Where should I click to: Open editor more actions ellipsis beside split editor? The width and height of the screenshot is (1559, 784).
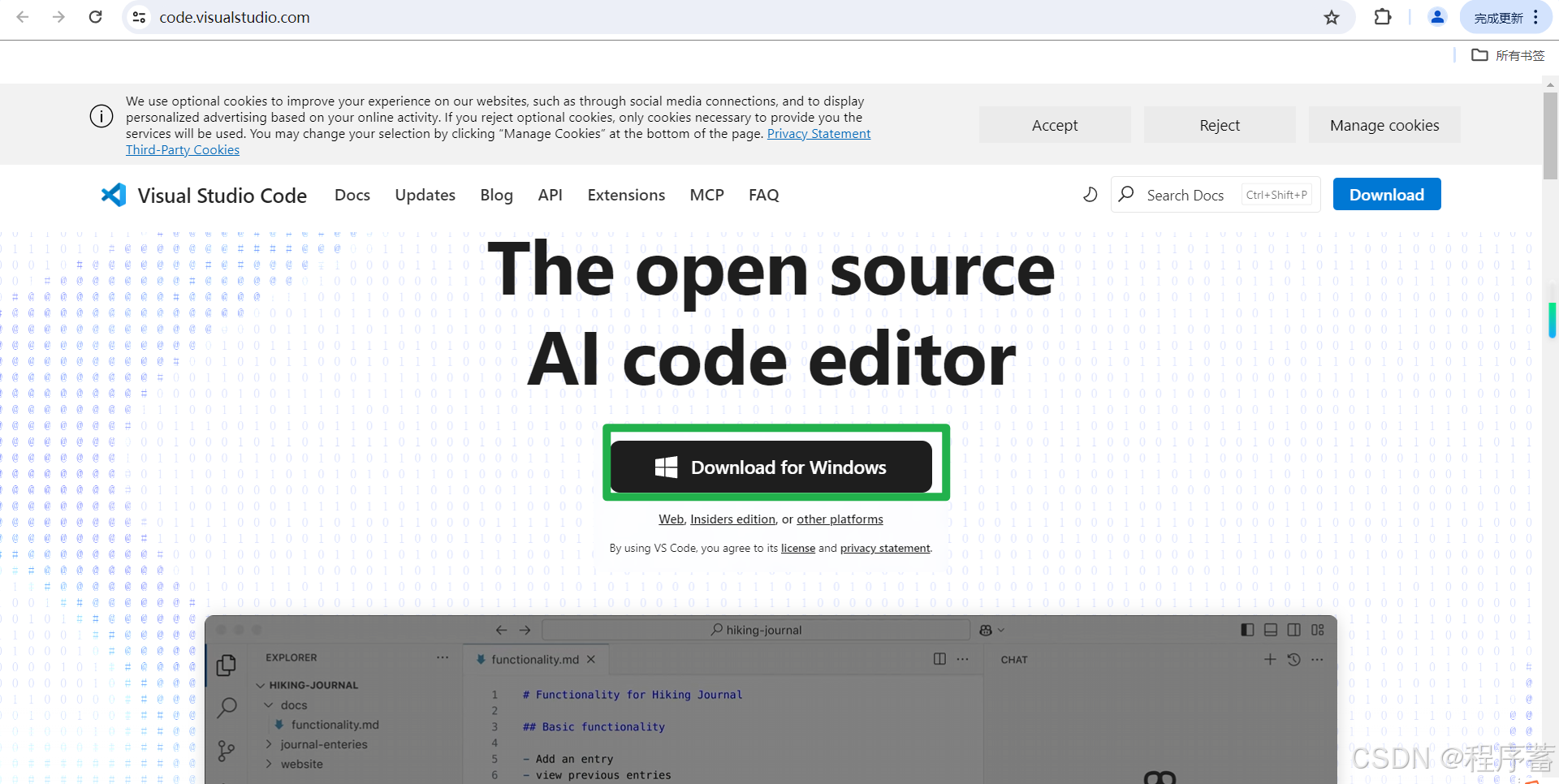(x=962, y=659)
